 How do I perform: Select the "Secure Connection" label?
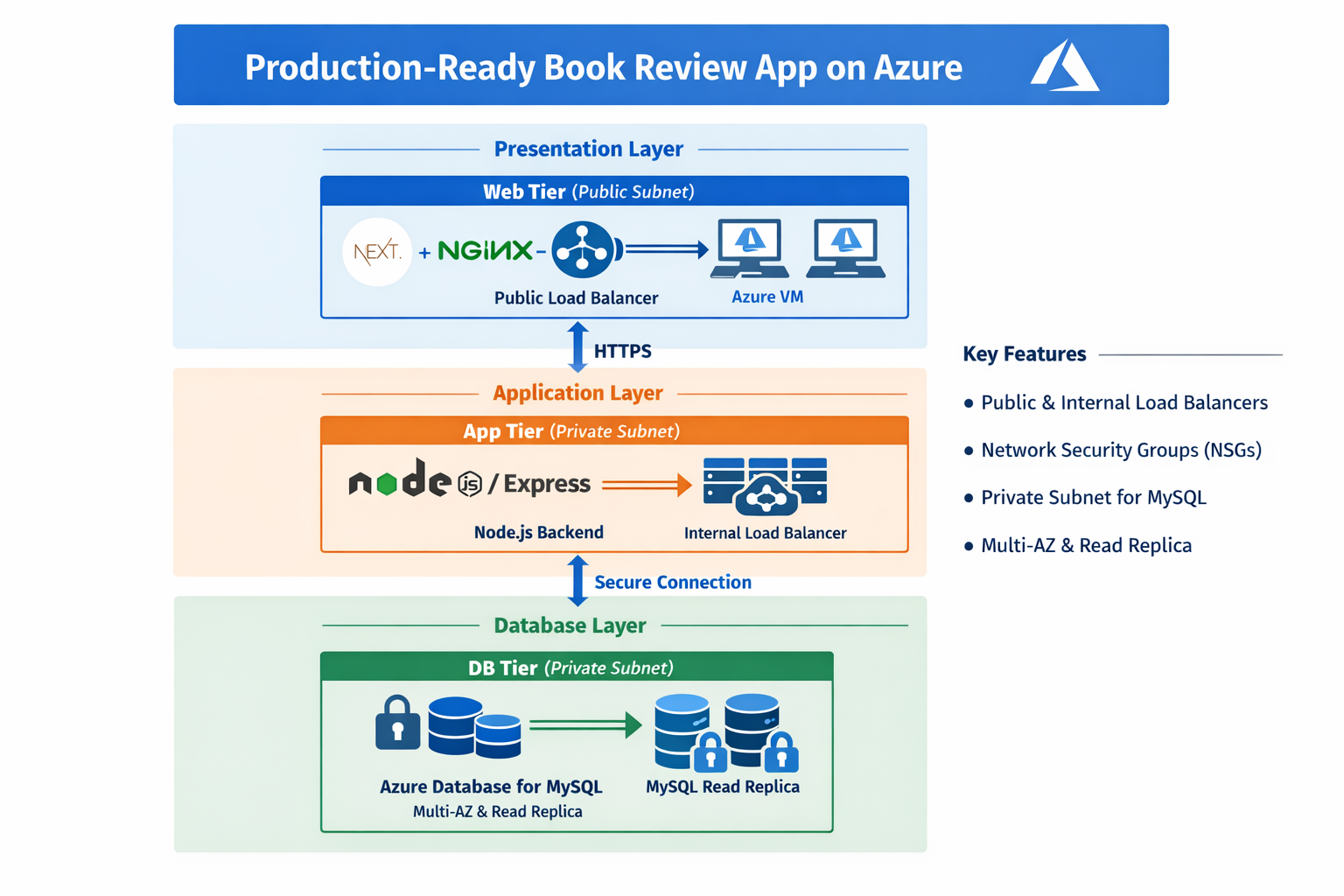tap(673, 582)
